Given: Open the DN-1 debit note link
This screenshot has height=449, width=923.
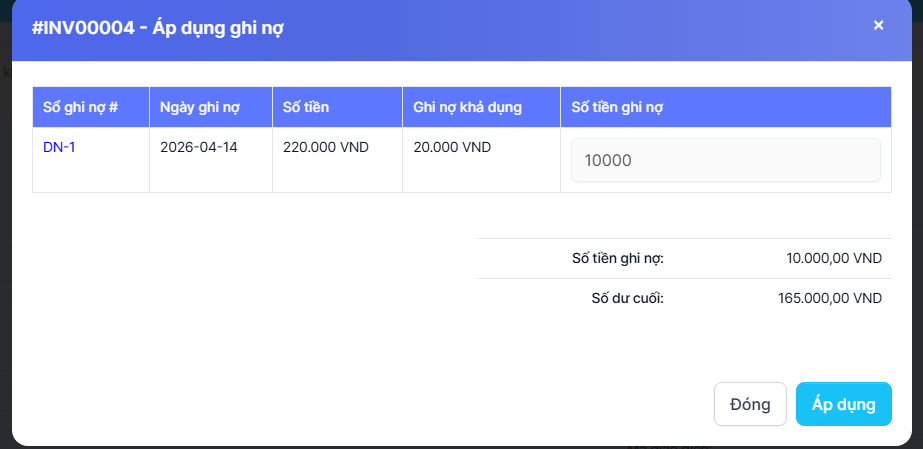Looking at the screenshot, I should coord(59,147).
